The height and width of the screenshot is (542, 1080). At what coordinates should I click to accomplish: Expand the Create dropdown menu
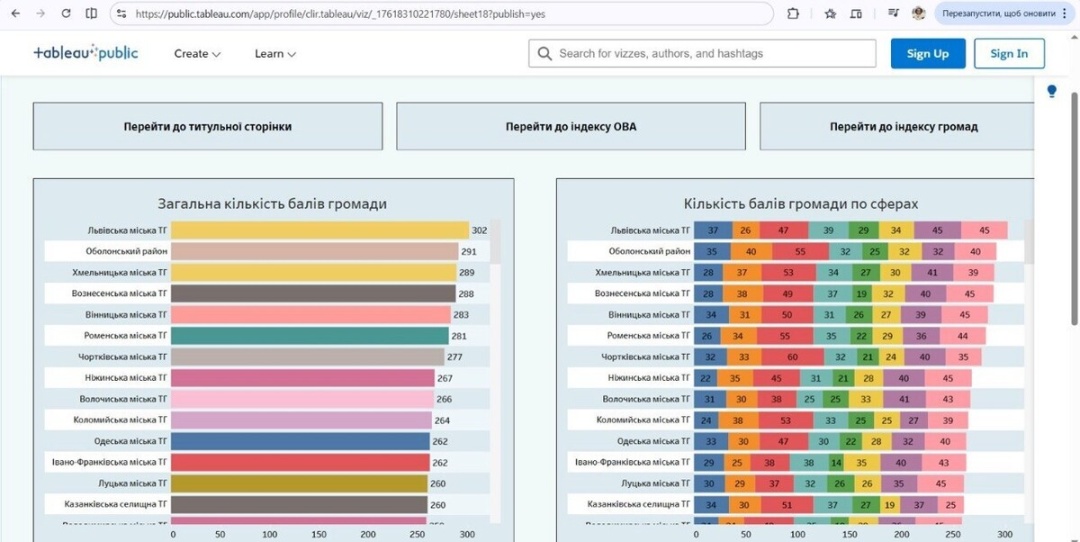197,54
